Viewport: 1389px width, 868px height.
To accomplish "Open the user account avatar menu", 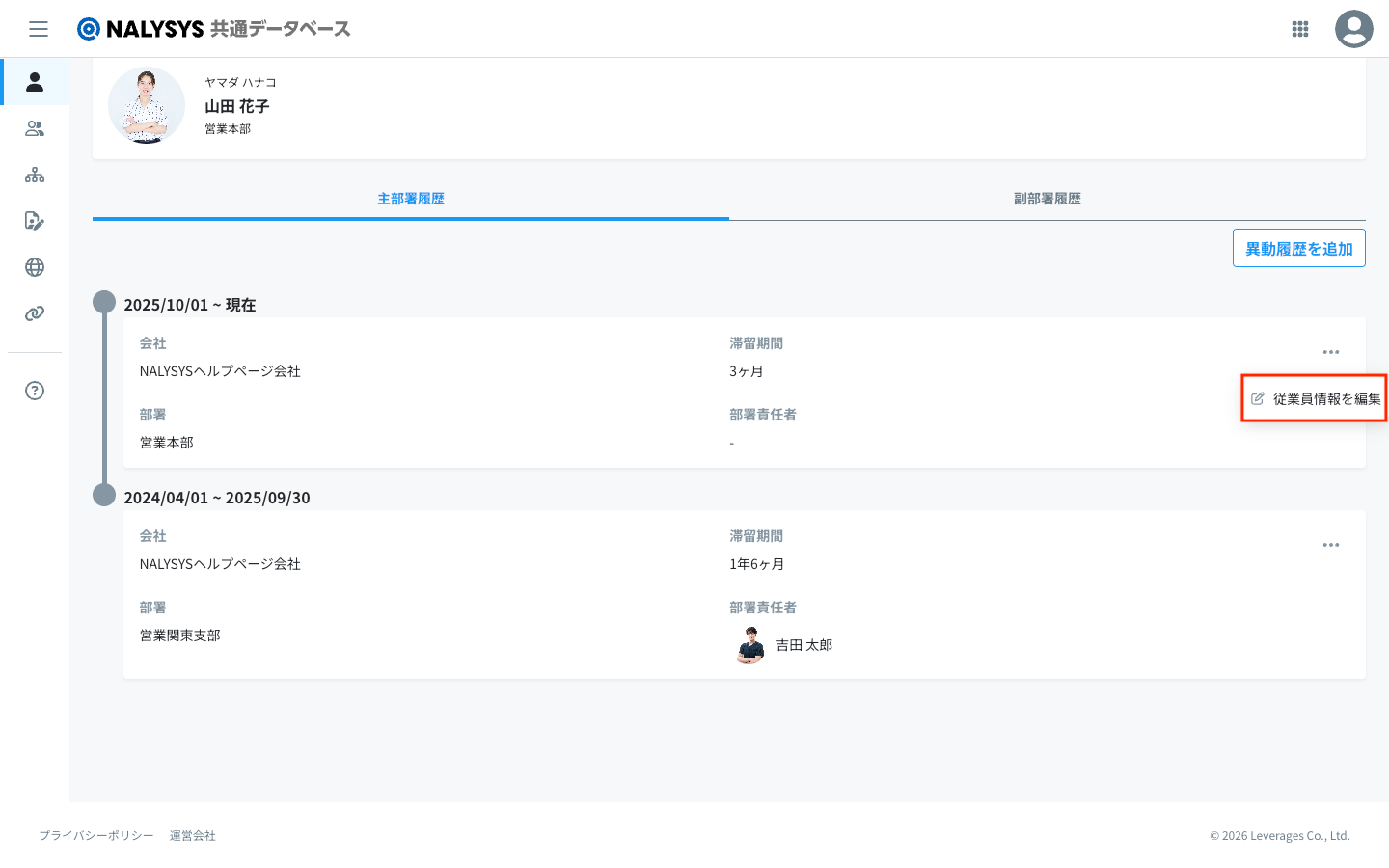I will (x=1353, y=29).
